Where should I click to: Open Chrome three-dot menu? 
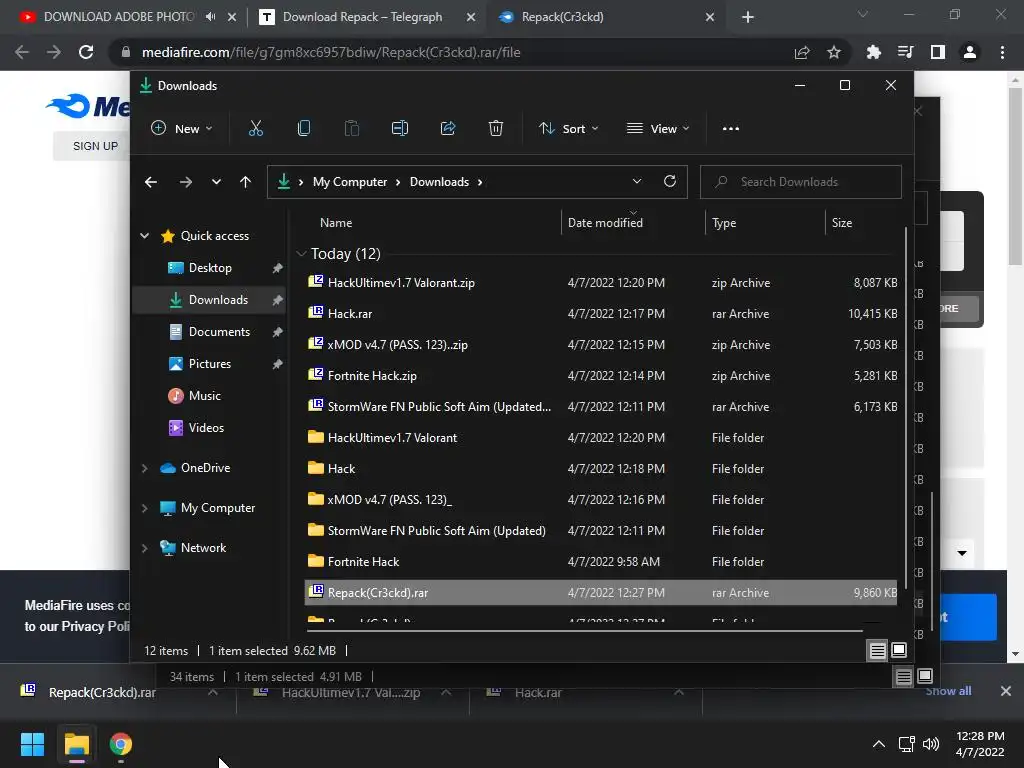click(1002, 52)
